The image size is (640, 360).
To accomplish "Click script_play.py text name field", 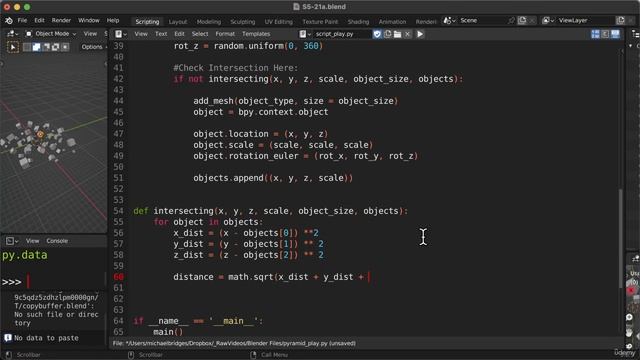I will click(x=342, y=34).
